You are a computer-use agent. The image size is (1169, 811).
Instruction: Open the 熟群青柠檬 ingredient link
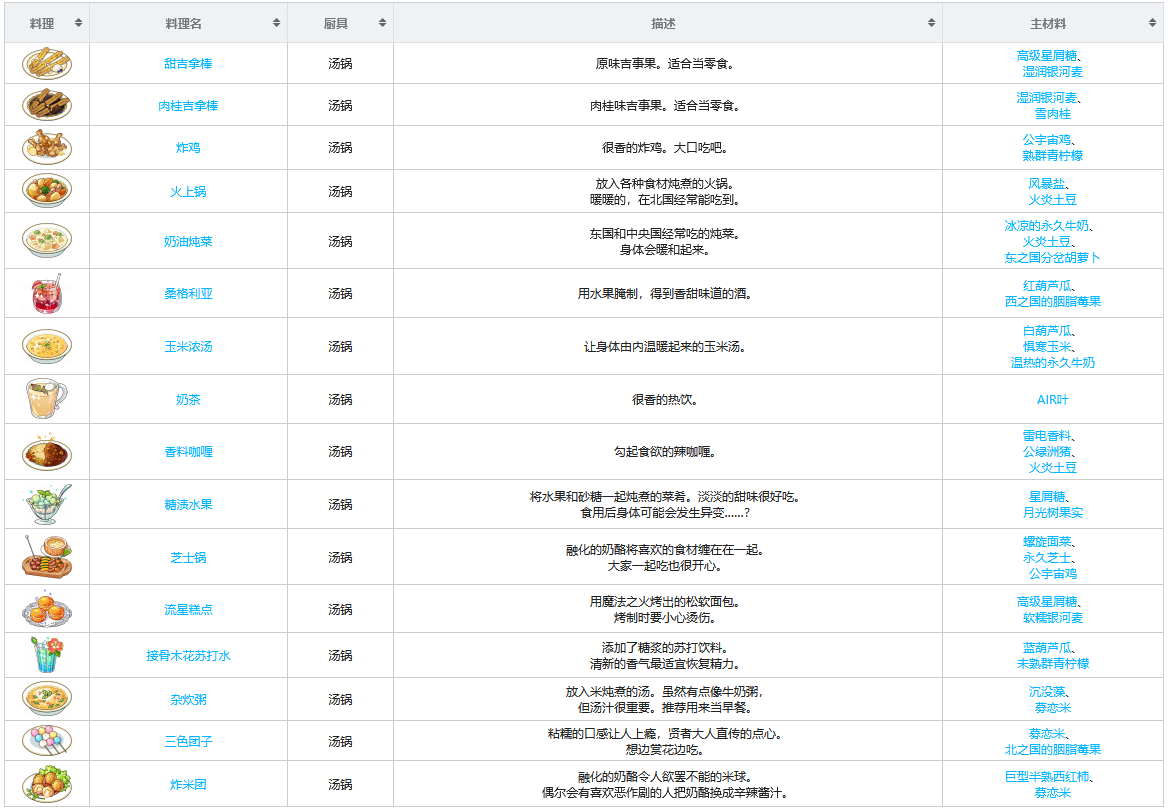[x=1052, y=155]
